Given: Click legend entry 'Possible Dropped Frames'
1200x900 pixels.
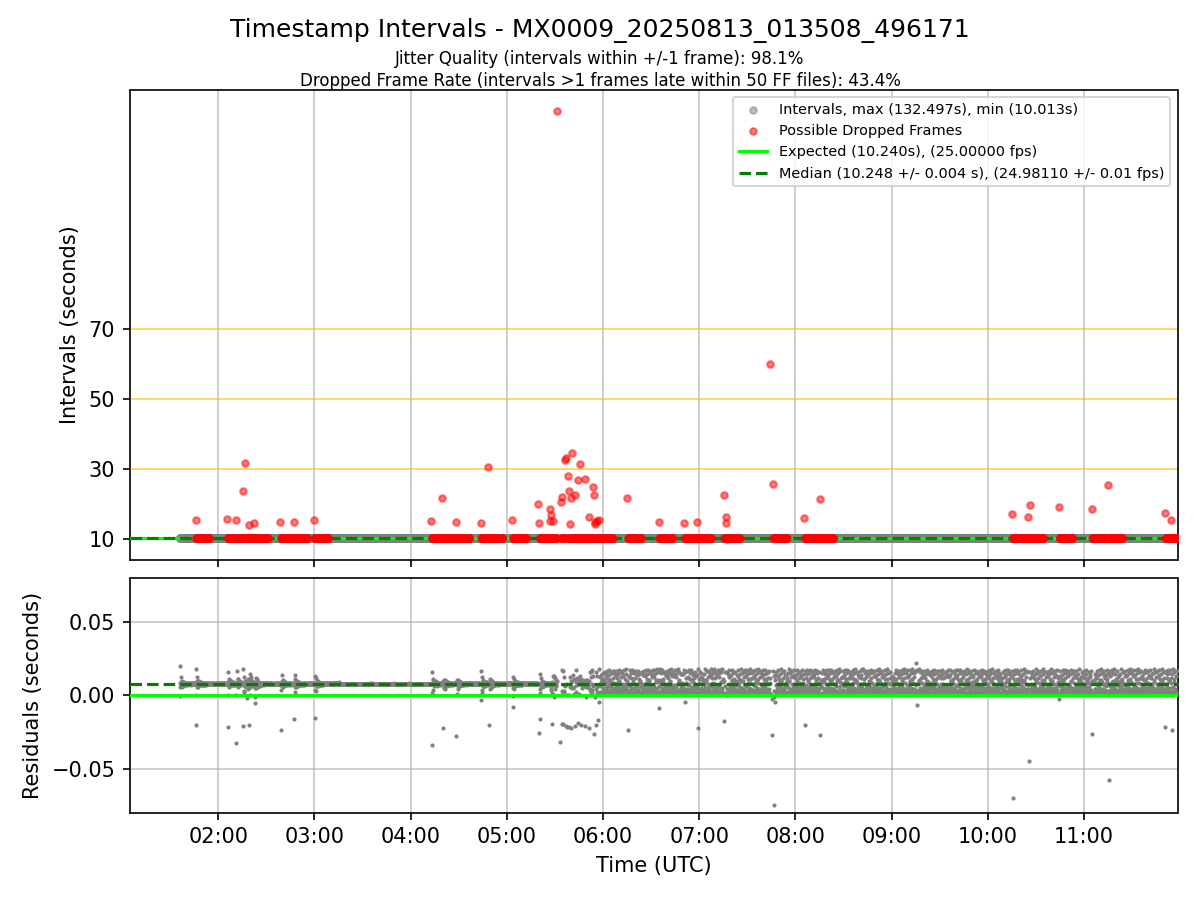Looking at the screenshot, I should 870,130.
